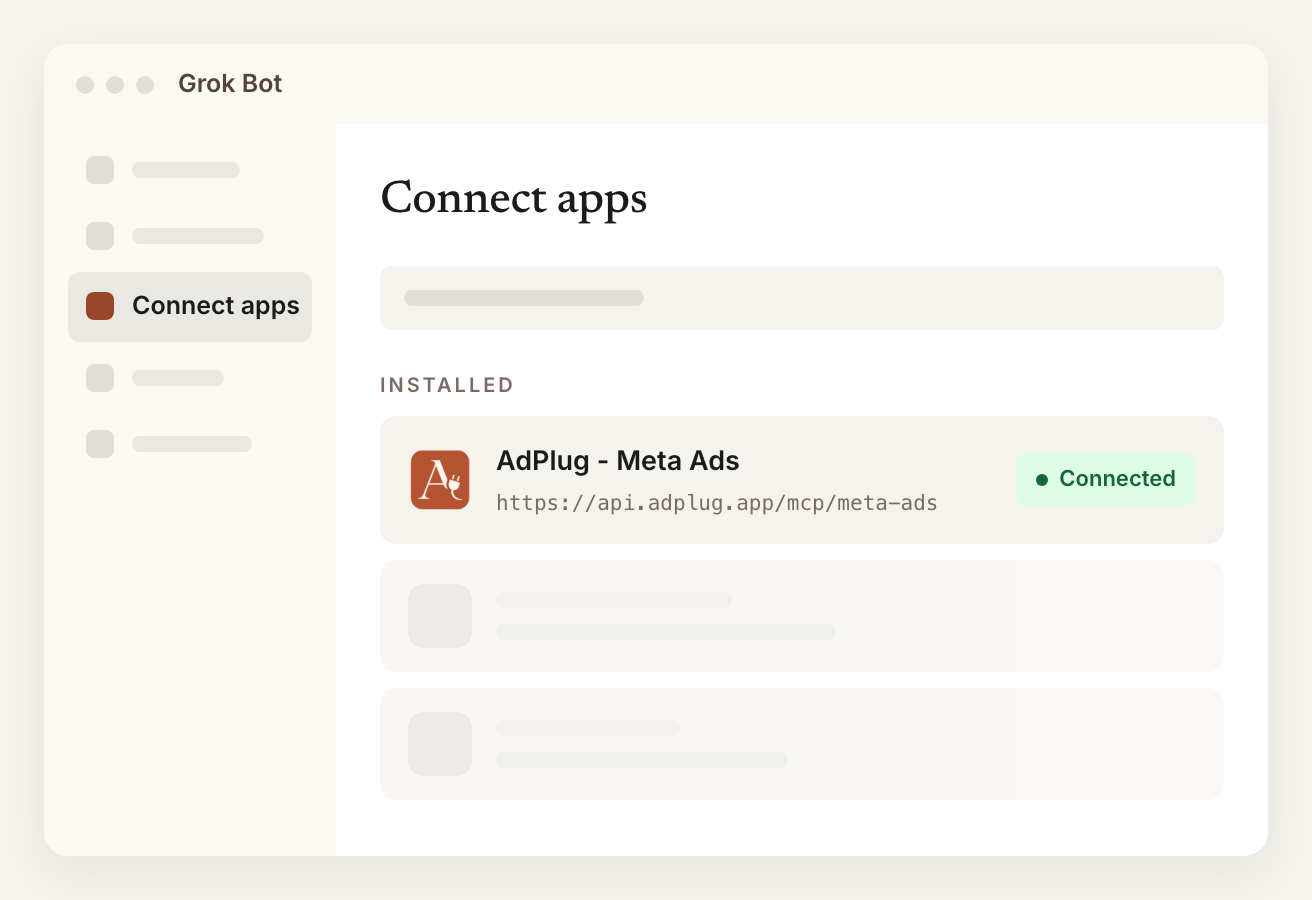Select the Connect apps sidebar item

190,307
